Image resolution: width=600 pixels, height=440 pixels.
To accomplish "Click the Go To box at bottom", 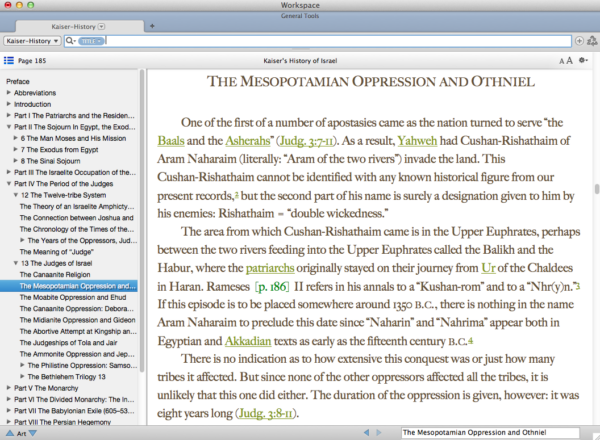I will coord(490,433).
